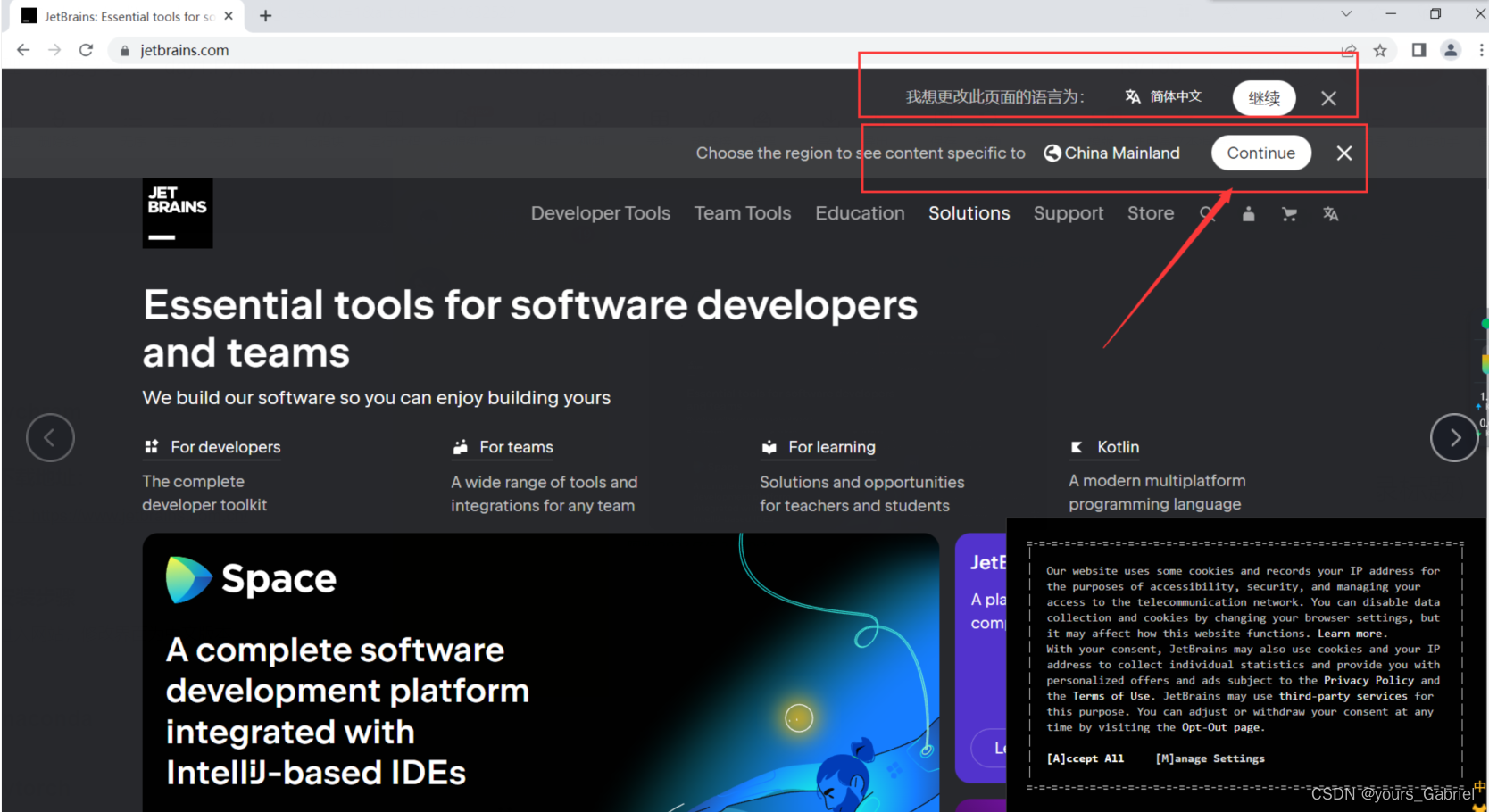The width and height of the screenshot is (1489, 812).
Task: Click the Continue region button
Action: tap(1260, 153)
